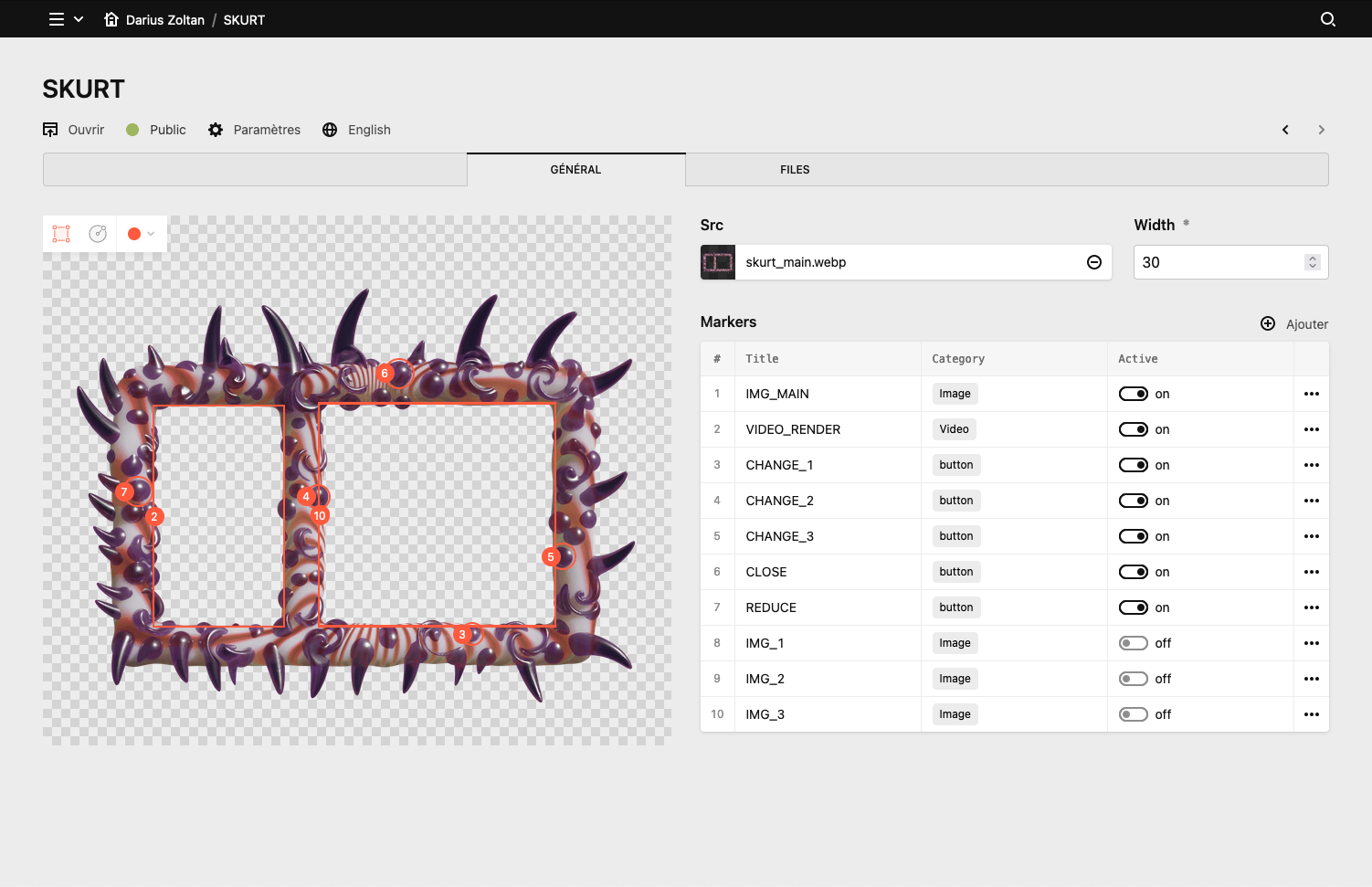The image size is (1372, 887).
Task: Open more options for REDUCE row
Action: tap(1312, 607)
